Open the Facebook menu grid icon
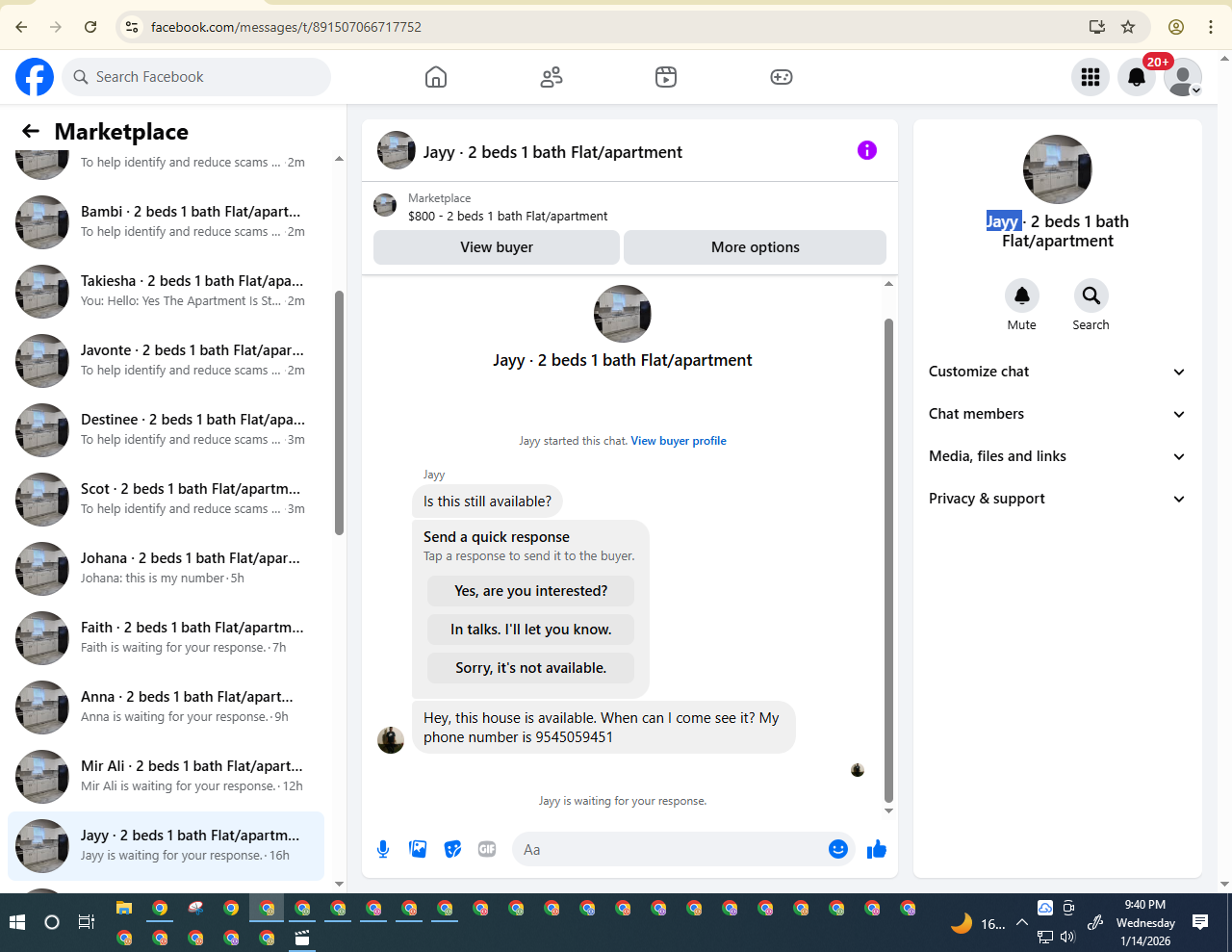 [1091, 77]
